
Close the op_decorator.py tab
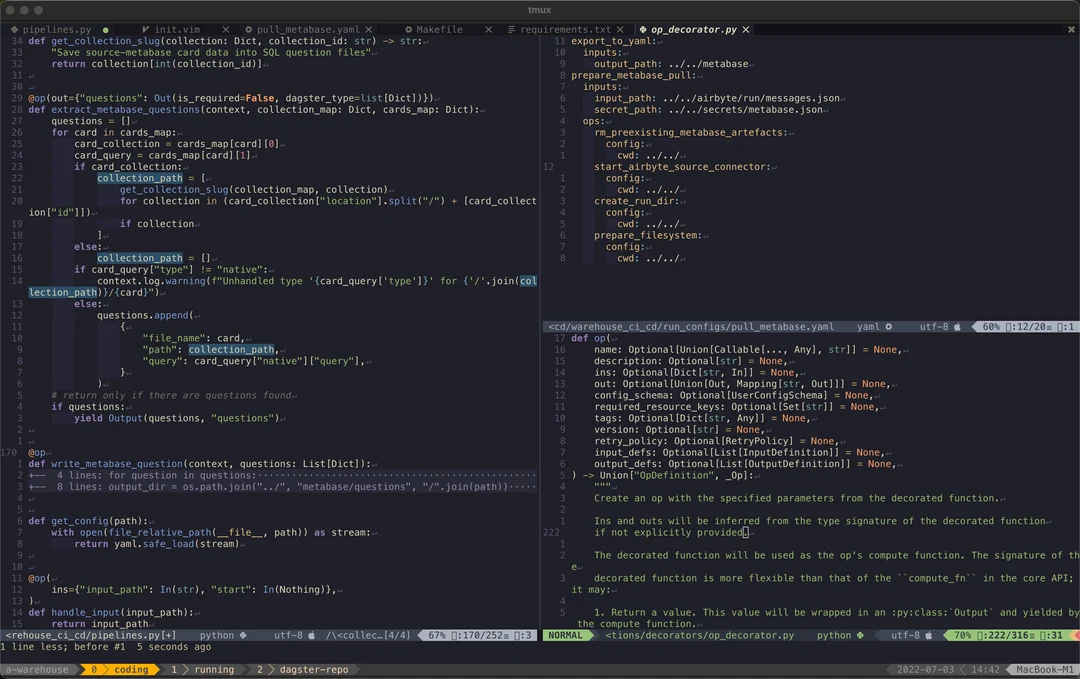746,29
